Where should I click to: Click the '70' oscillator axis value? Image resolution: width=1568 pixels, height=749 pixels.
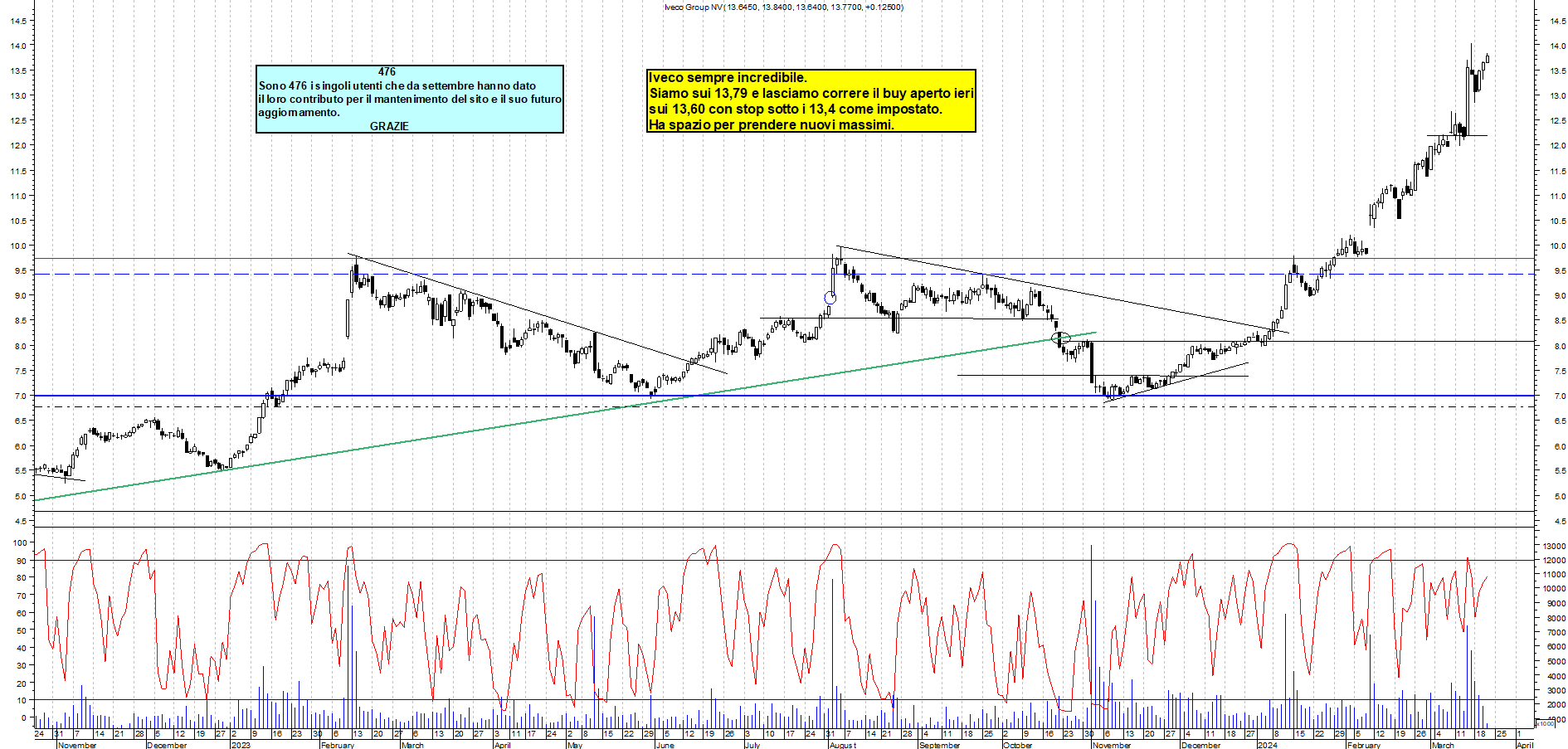tap(21, 596)
